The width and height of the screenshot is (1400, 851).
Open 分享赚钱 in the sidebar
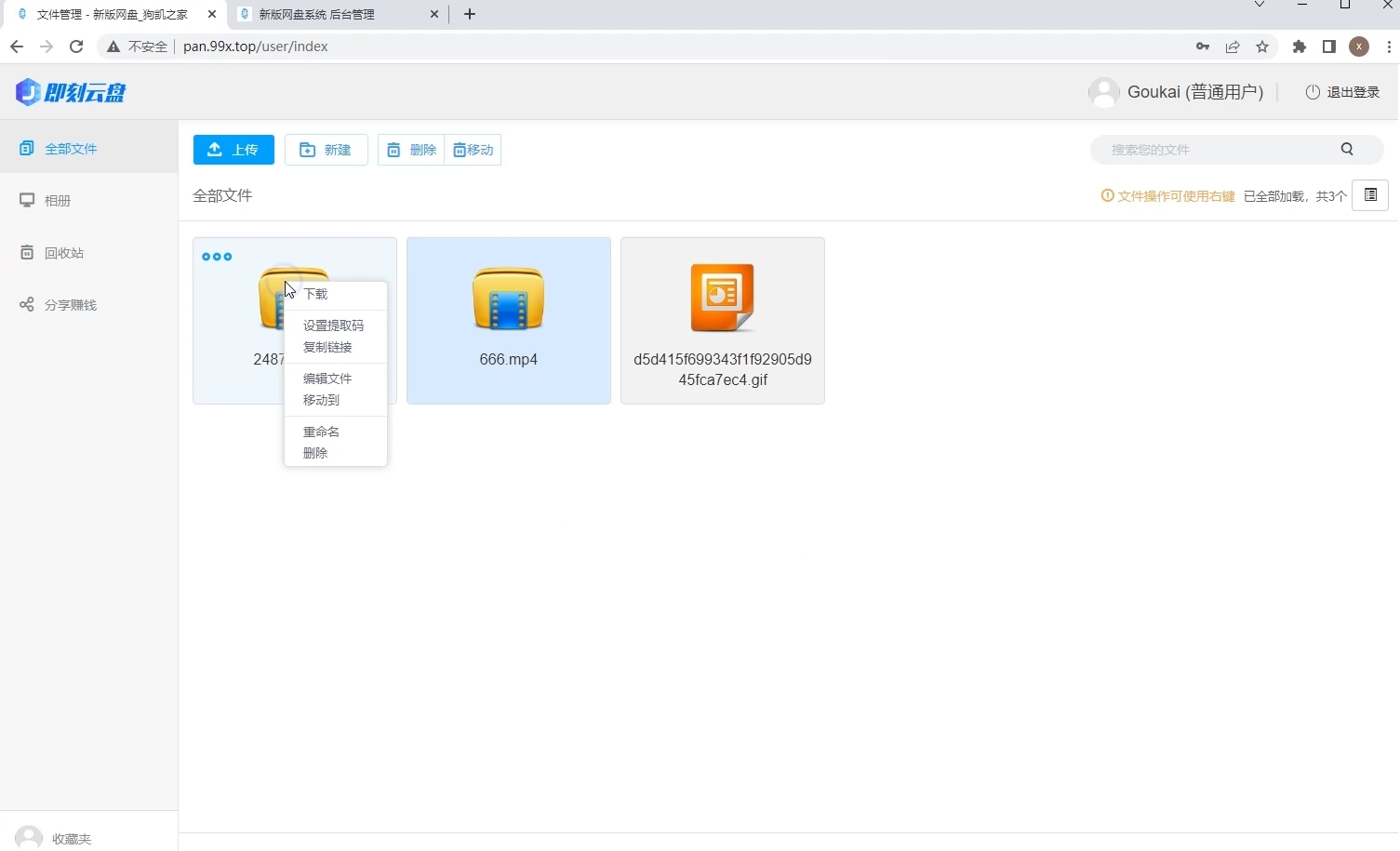88,304
